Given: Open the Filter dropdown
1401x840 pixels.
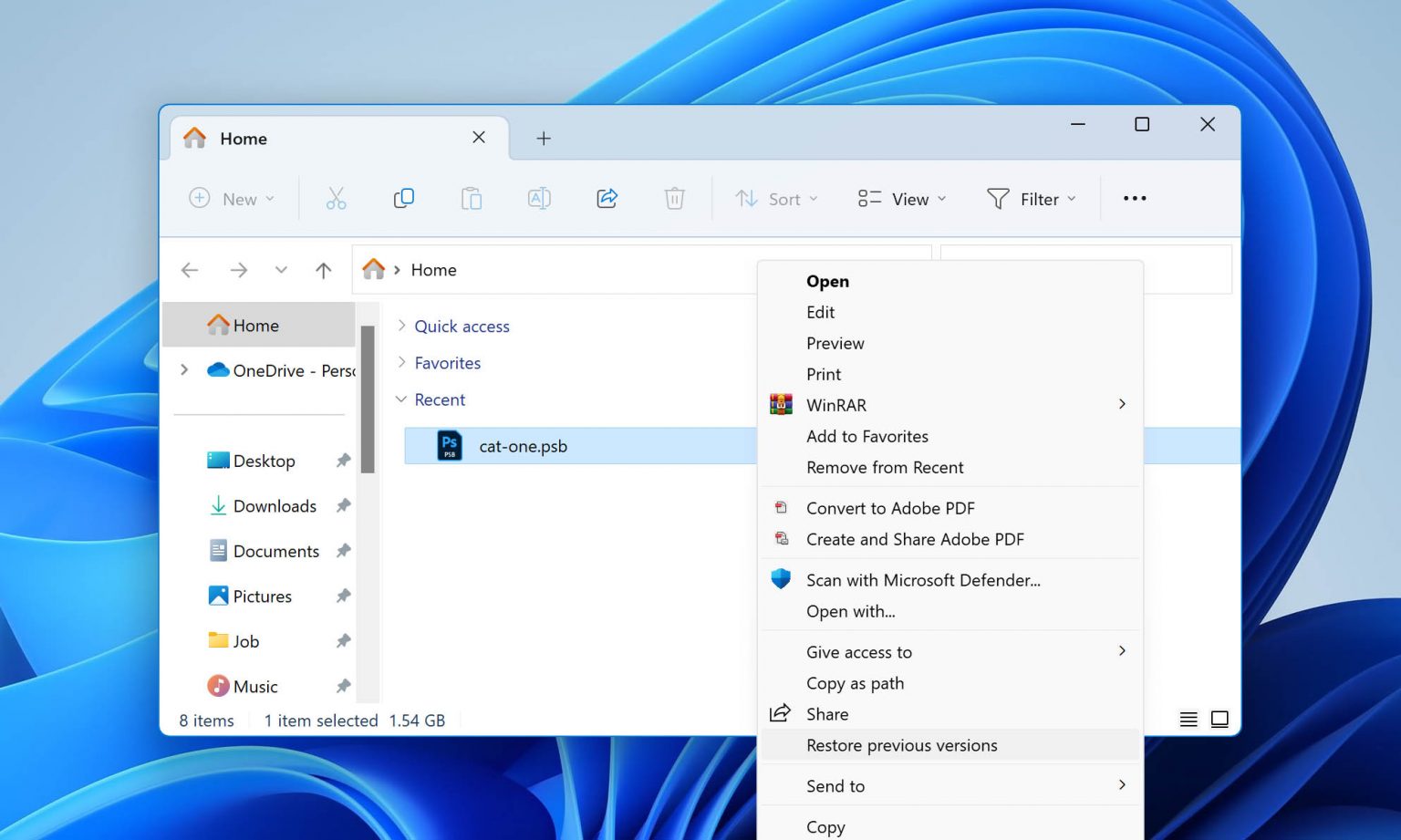Looking at the screenshot, I should [1031, 199].
